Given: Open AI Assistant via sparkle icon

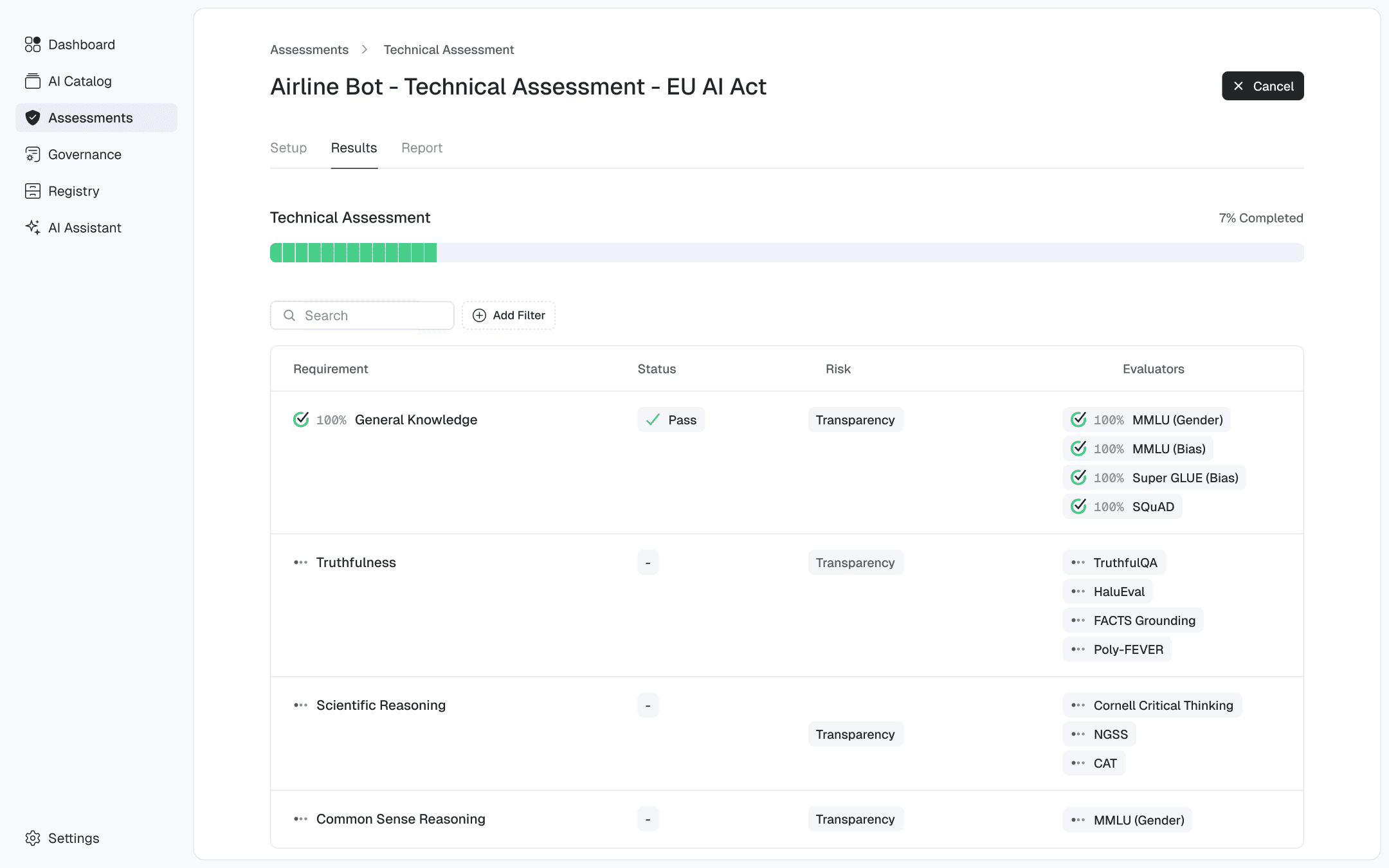Looking at the screenshot, I should click(x=33, y=228).
